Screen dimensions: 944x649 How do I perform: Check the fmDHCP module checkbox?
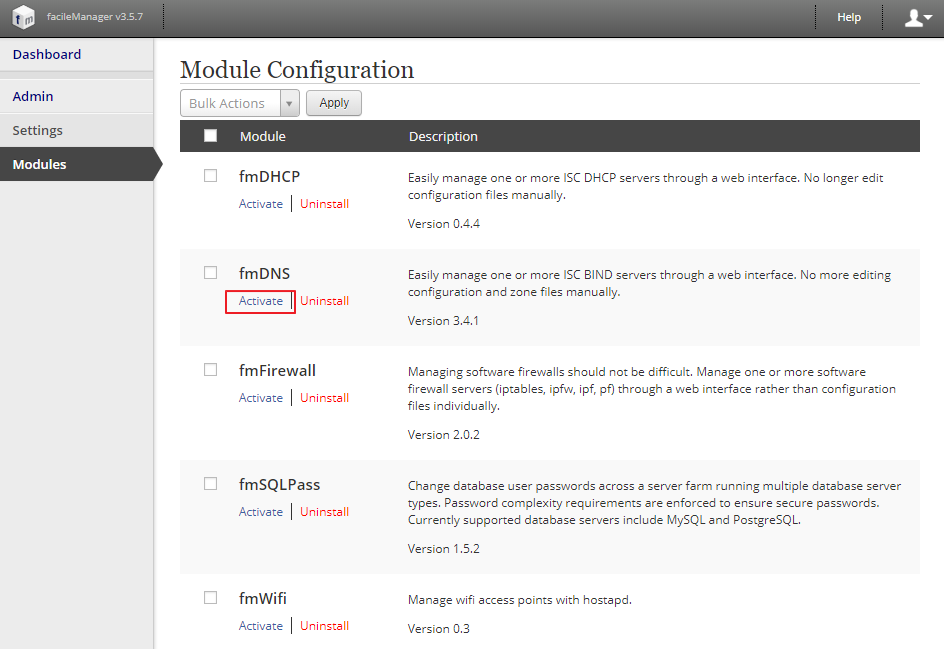(210, 176)
